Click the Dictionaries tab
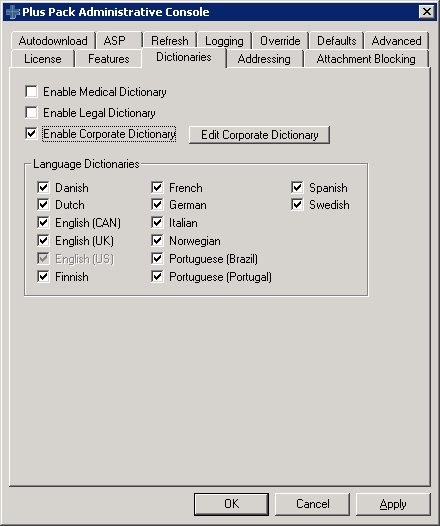 pos(184,57)
